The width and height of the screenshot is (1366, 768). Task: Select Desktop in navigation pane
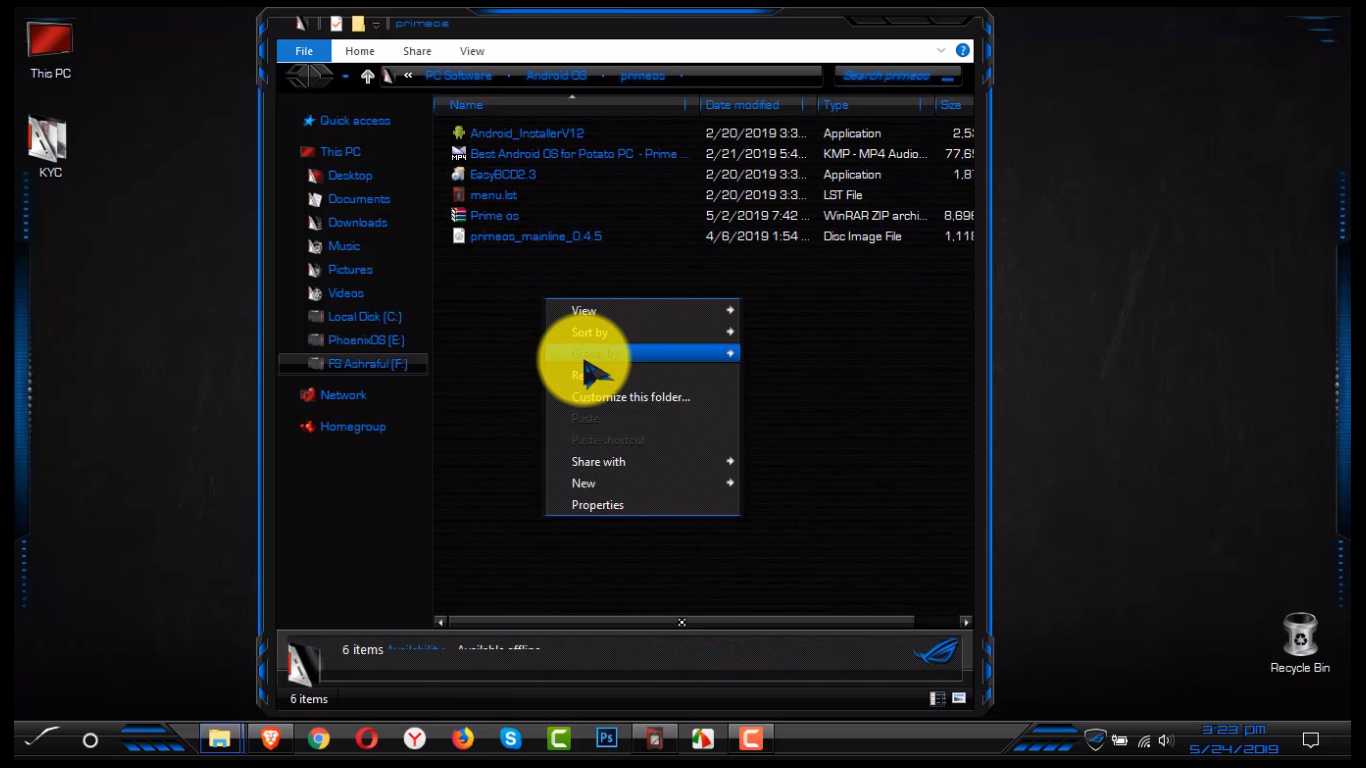pyautogui.click(x=350, y=175)
